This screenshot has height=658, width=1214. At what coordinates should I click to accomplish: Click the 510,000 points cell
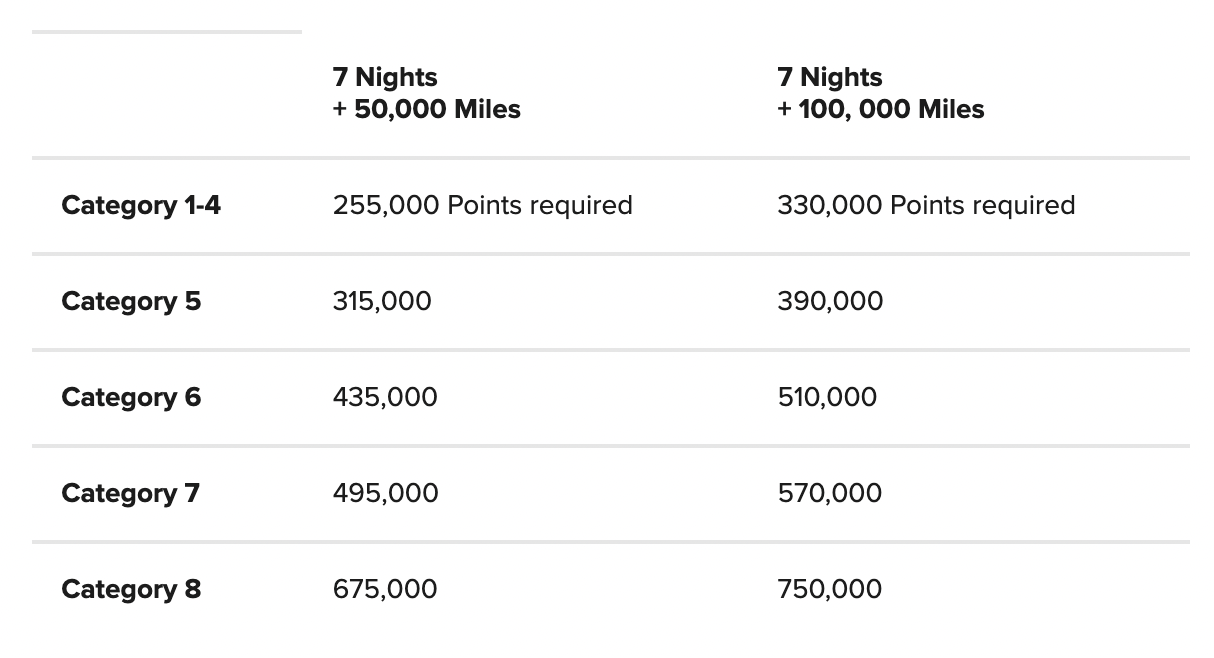click(826, 397)
